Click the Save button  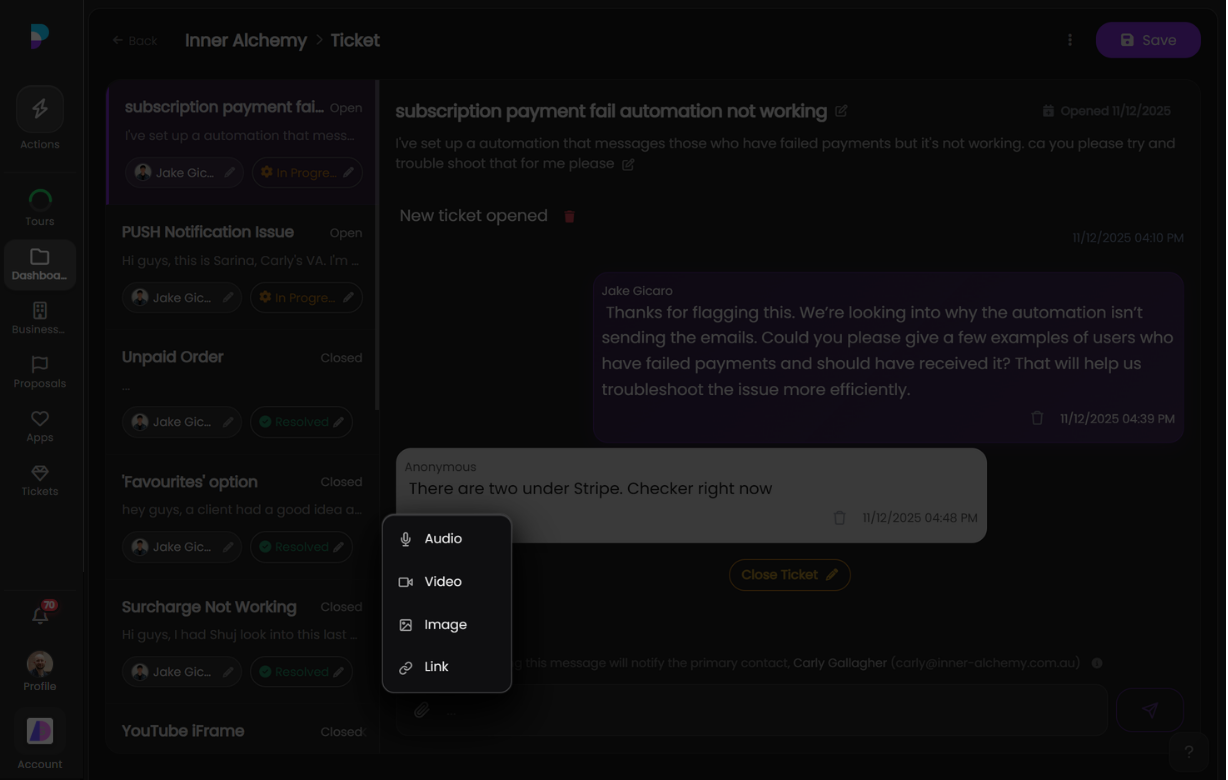[x=1147, y=40]
